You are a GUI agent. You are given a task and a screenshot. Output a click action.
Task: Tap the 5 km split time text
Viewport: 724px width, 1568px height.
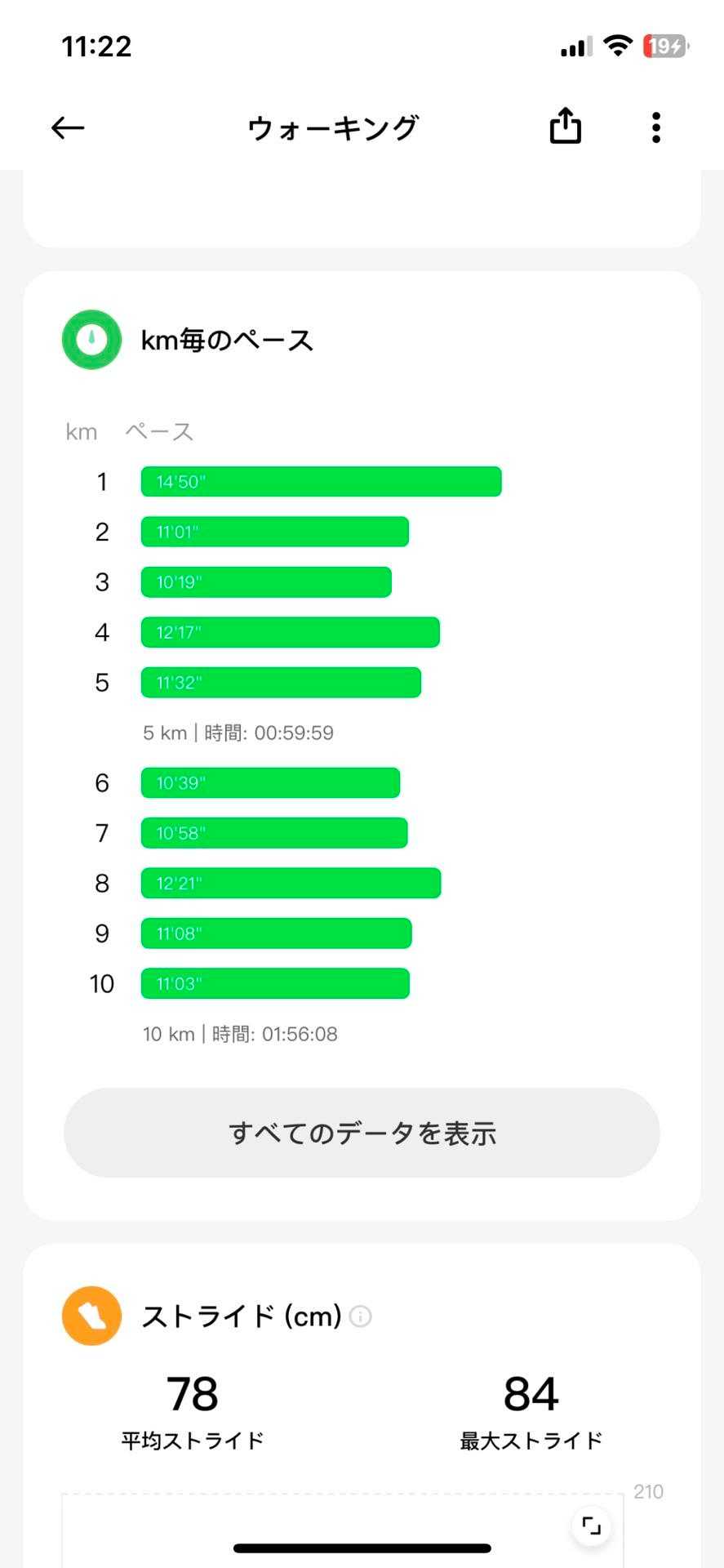coord(238,733)
